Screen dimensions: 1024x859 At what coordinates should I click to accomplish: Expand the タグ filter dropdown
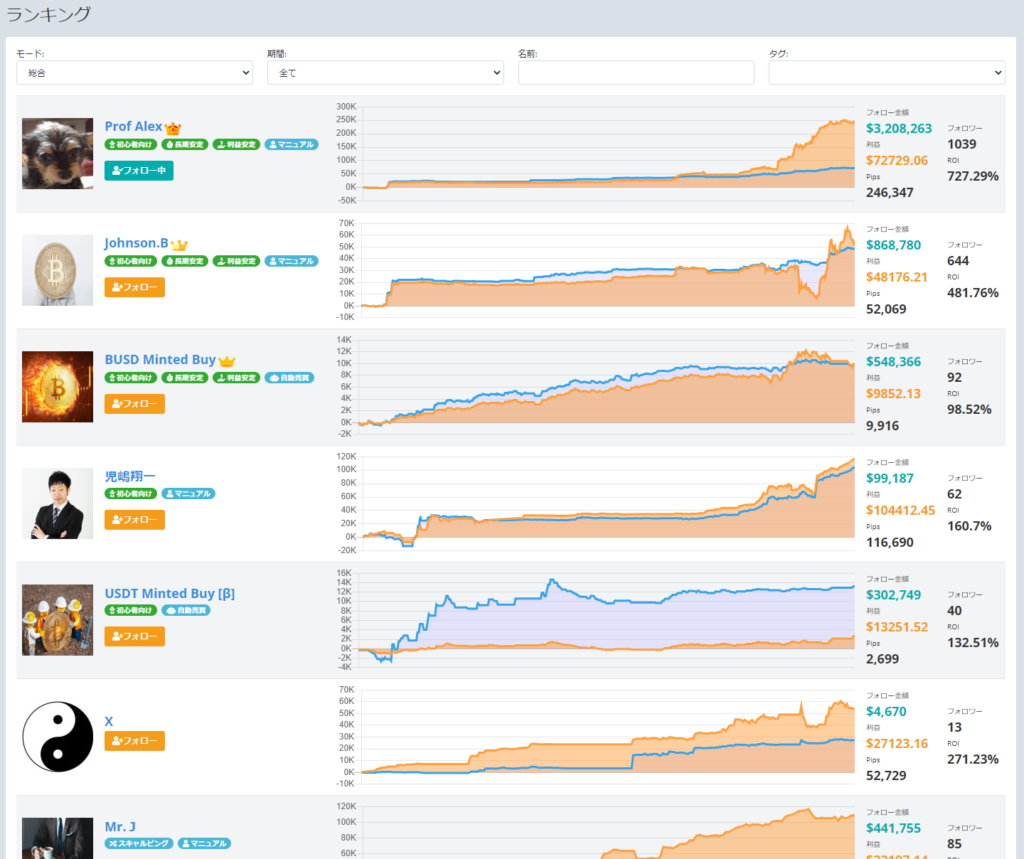click(887, 73)
